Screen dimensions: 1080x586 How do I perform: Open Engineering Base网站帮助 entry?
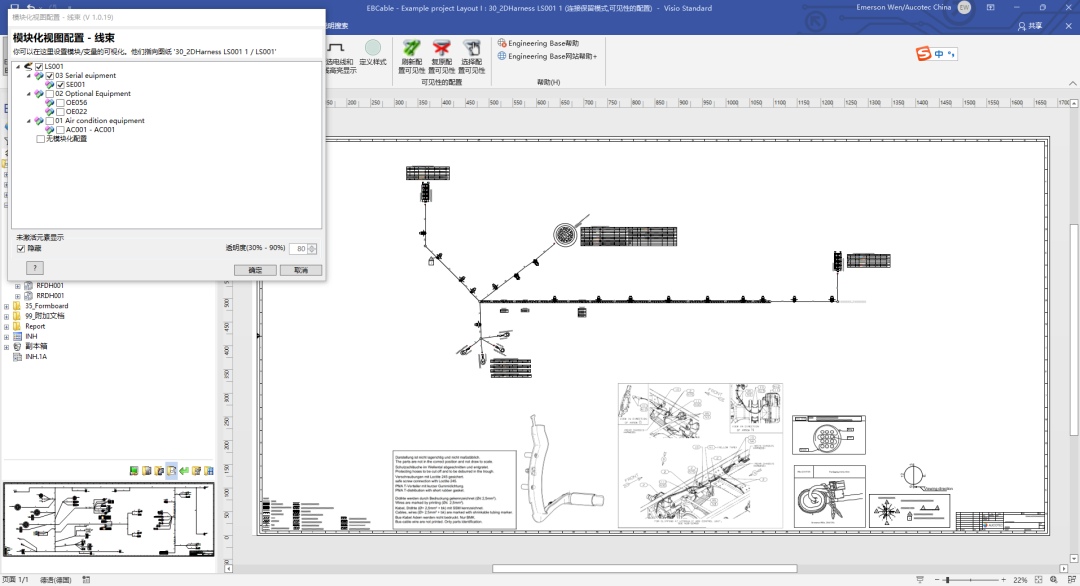[550, 57]
